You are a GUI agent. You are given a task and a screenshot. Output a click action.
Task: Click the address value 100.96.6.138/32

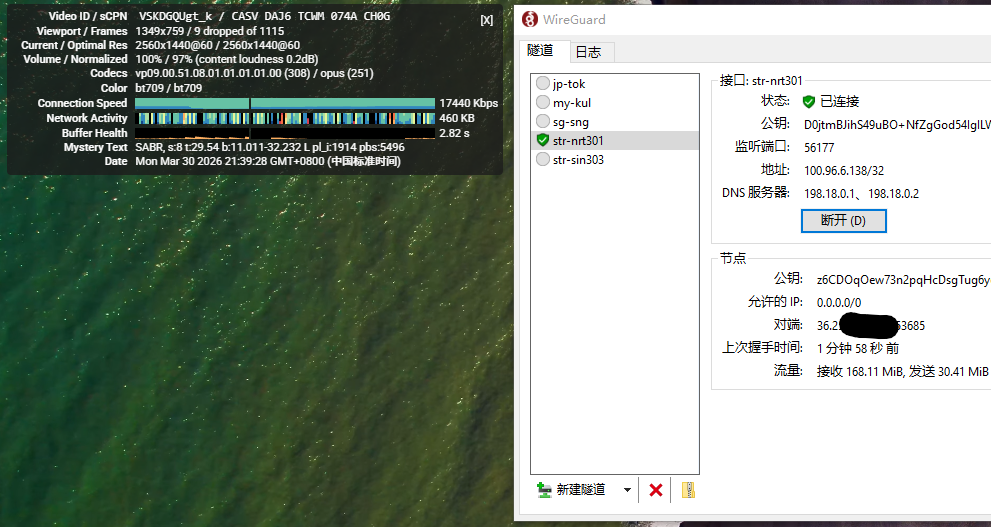point(844,171)
